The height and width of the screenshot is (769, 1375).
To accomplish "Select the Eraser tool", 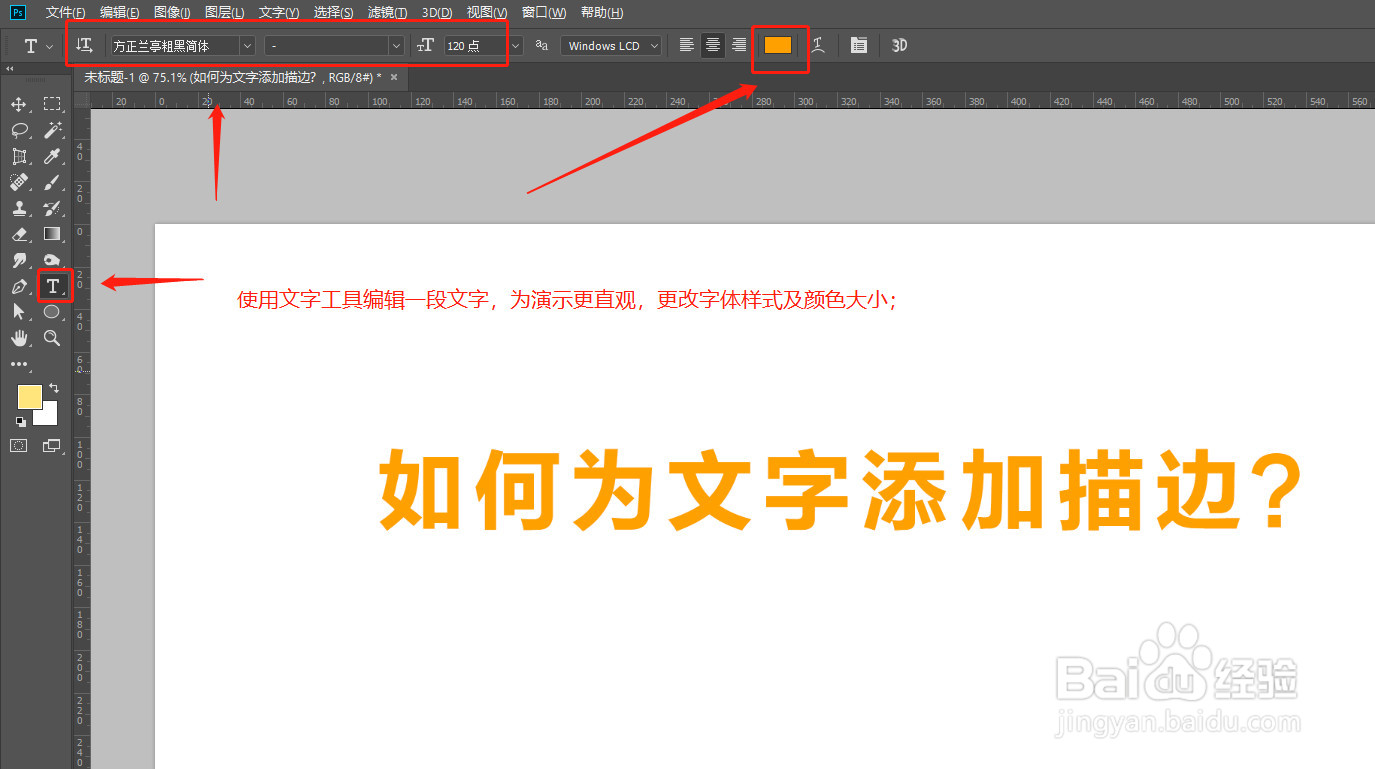I will (x=20, y=234).
